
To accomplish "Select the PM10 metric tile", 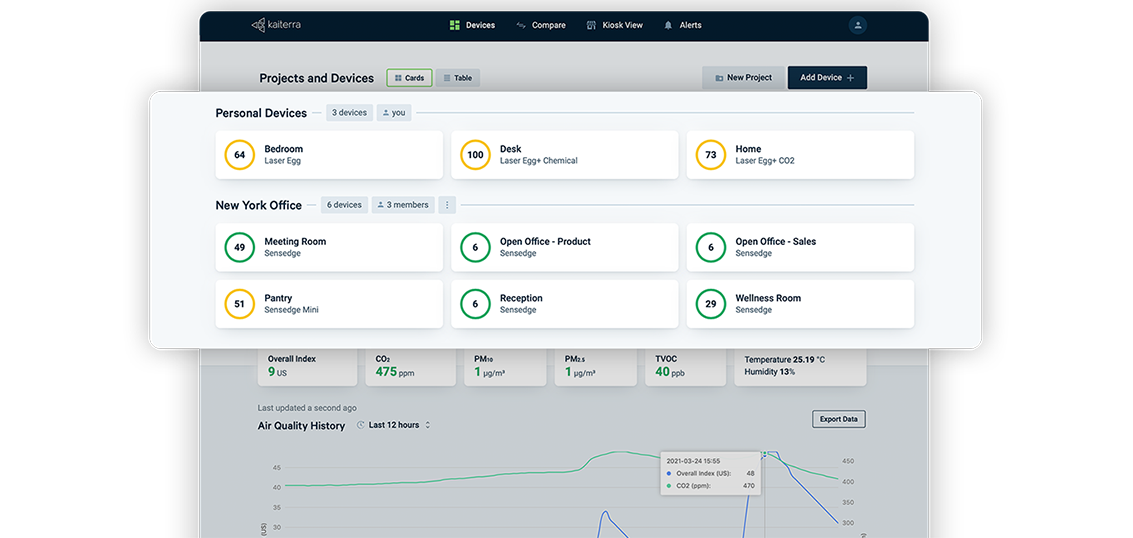I will coord(505,367).
